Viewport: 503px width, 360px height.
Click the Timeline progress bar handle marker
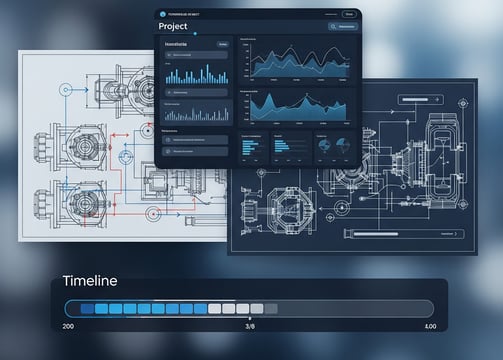coord(250,318)
